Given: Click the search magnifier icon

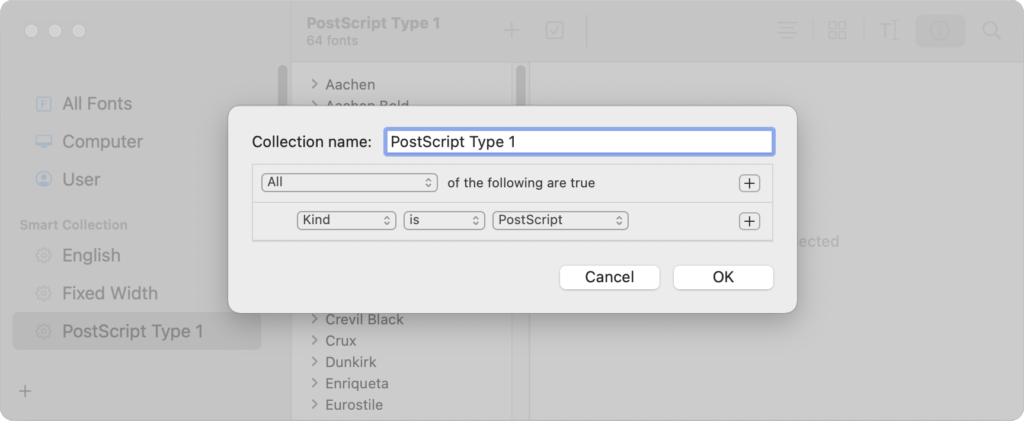Looking at the screenshot, I should [x=992, y=30].
